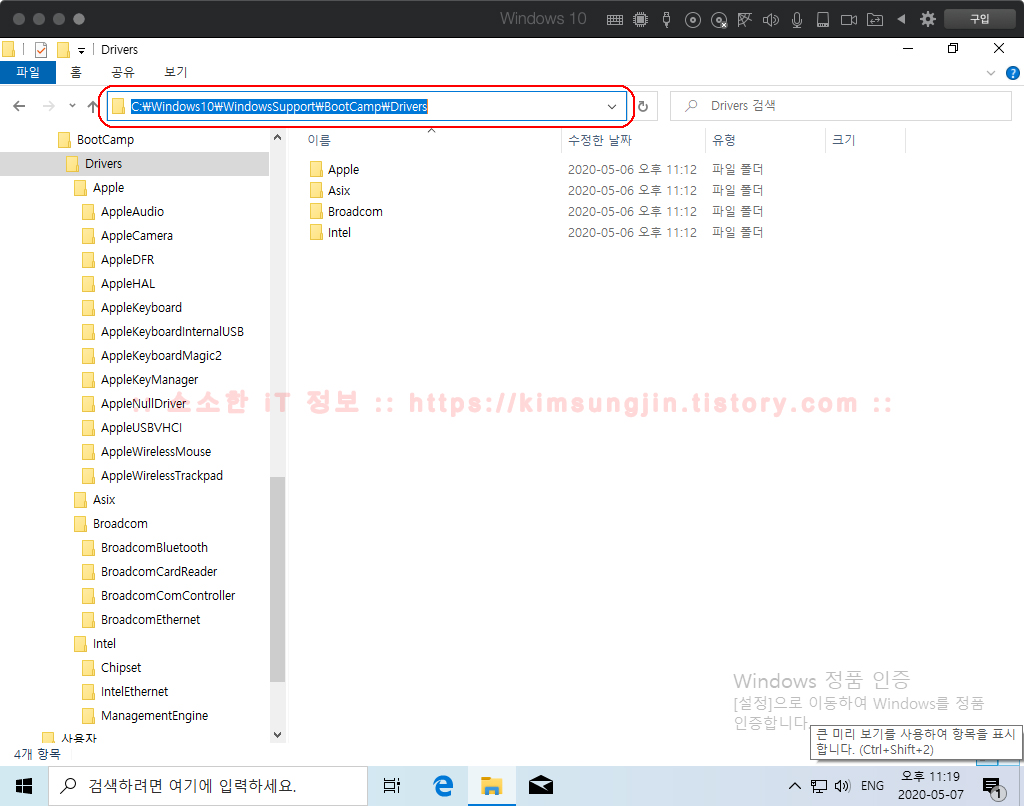The height and width of the screenshot is (806, 1024).
Task: Sort by 유형 column header
Action: pyautogui.click(x=724, y=140)
